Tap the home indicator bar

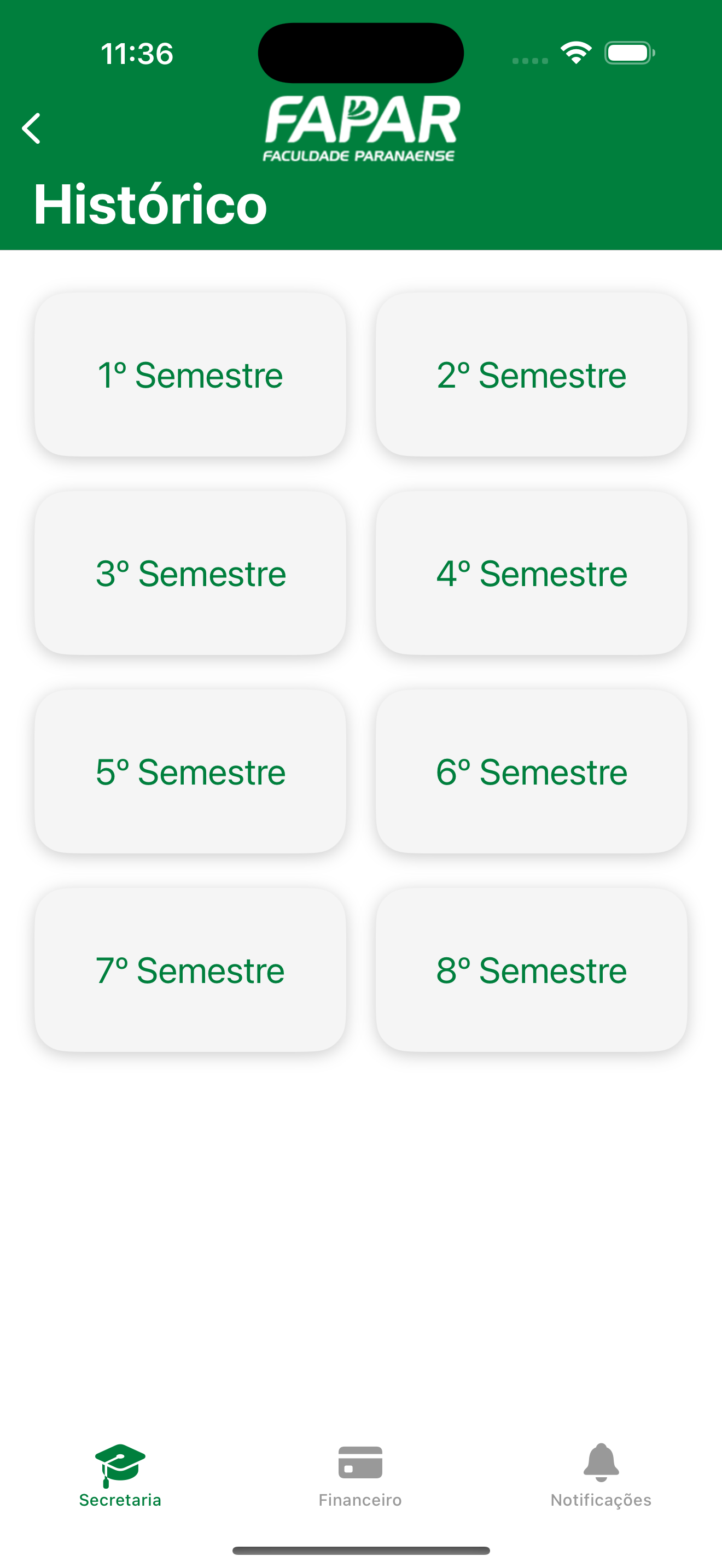361,1551
